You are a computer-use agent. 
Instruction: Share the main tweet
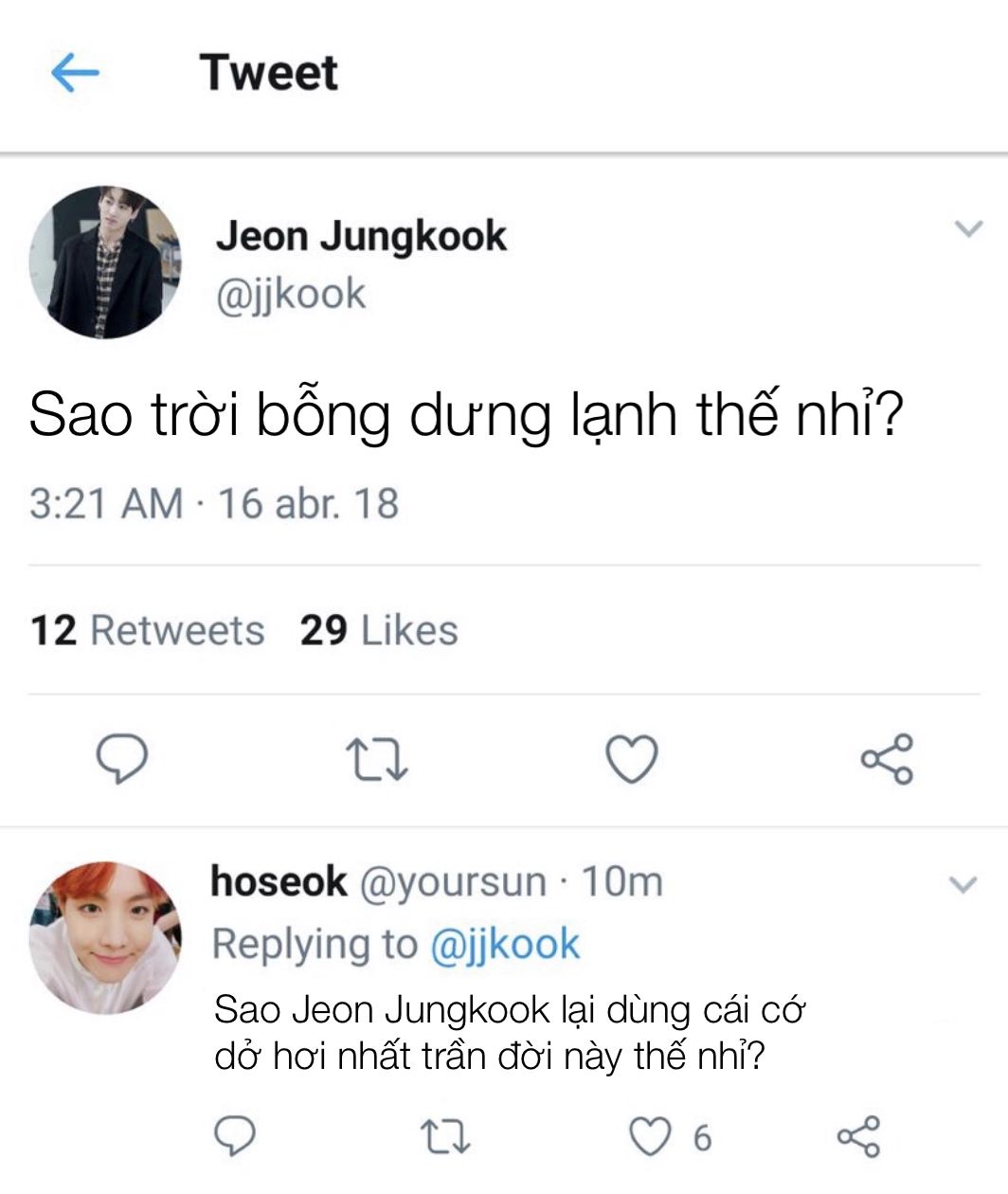click(x=887, y=760)
